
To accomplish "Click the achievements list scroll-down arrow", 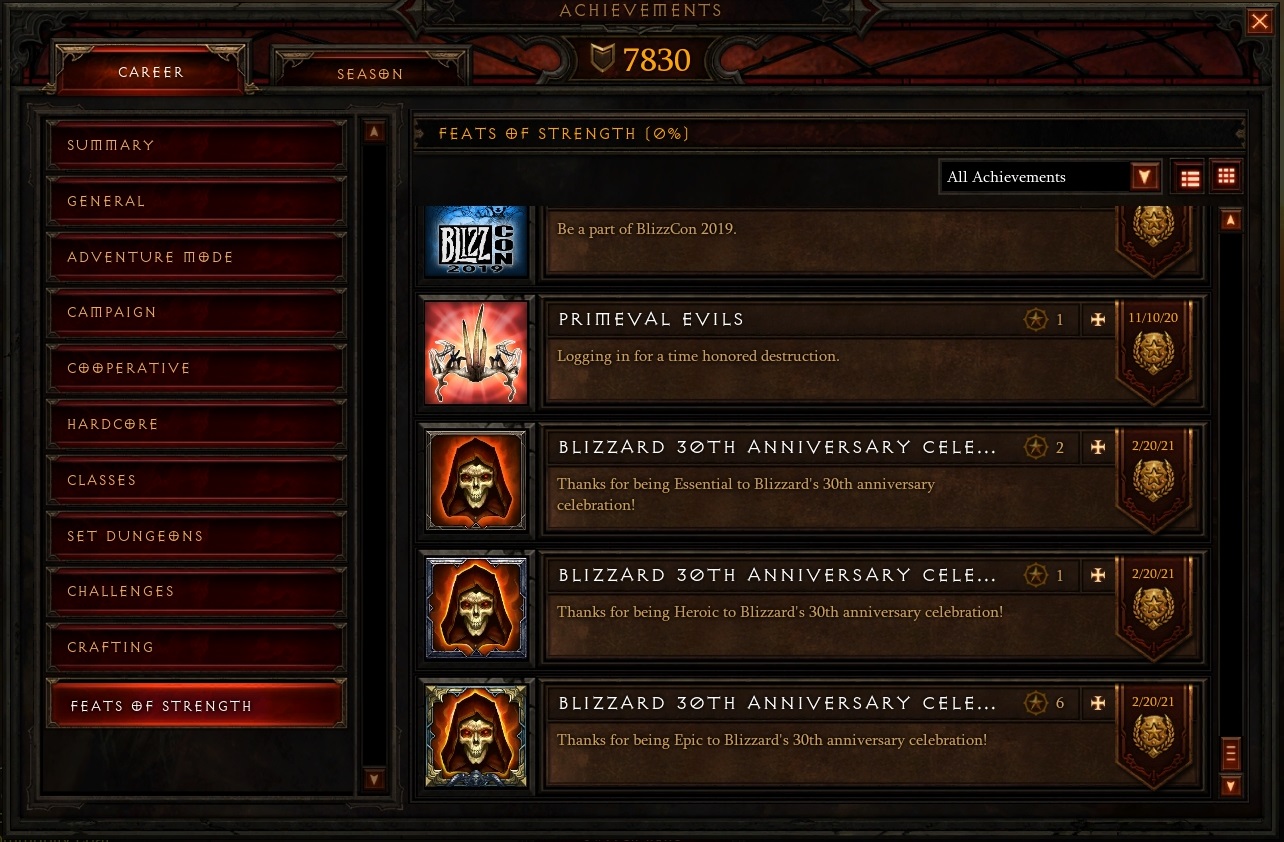I will point(1231,786).
